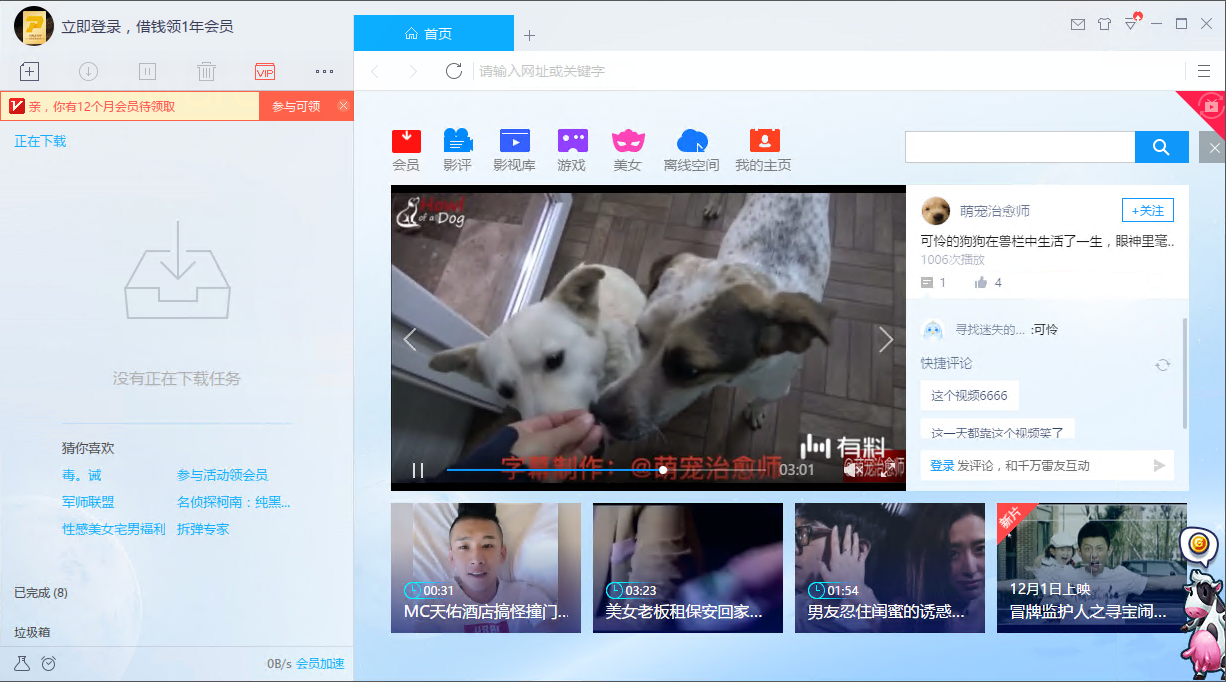Switch to the 首页 tab
The width and height of the screenshot is (1226, 682).
click(433, 33)
